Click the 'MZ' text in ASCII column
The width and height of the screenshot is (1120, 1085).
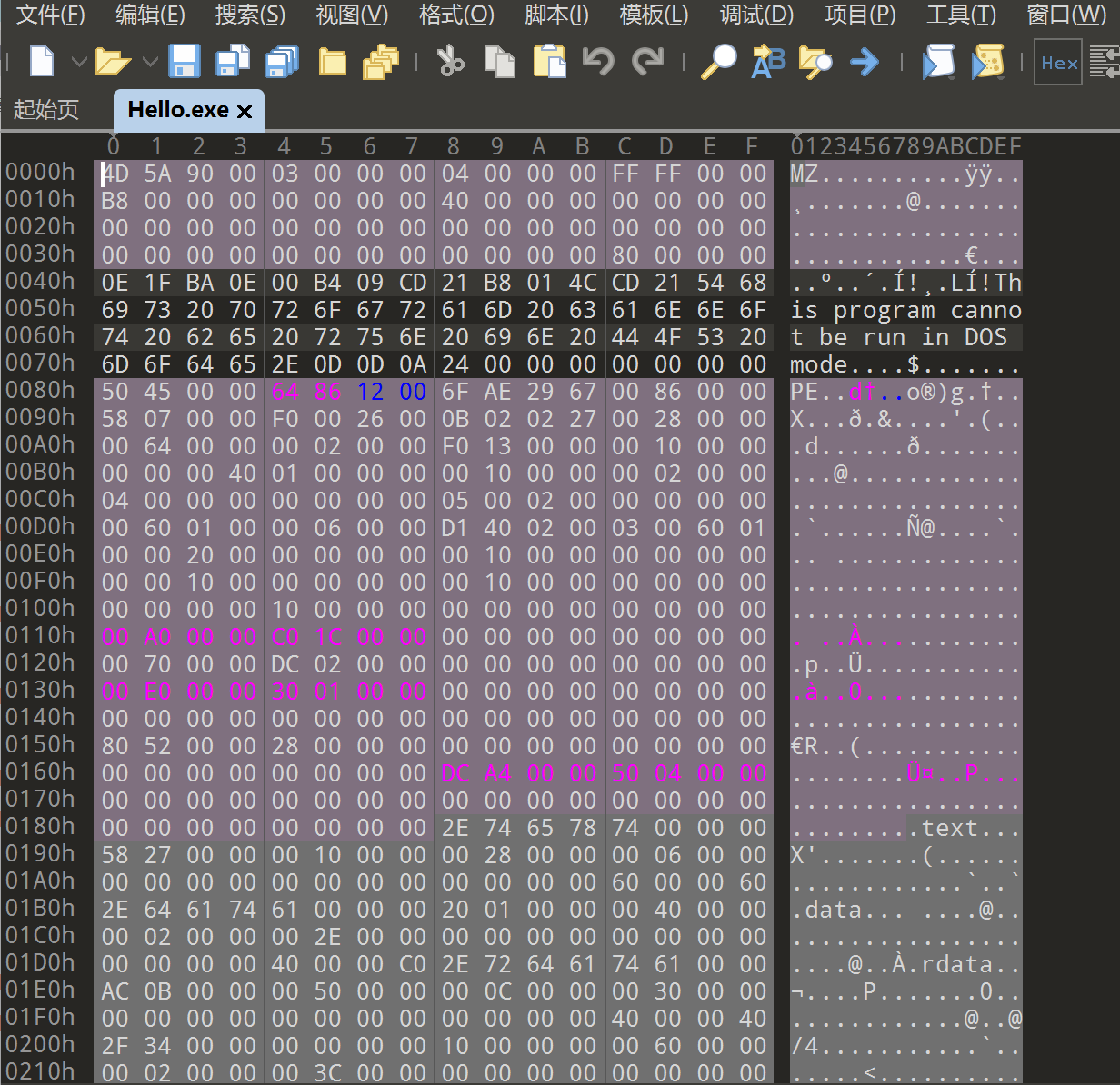click(x=805, y=174)
